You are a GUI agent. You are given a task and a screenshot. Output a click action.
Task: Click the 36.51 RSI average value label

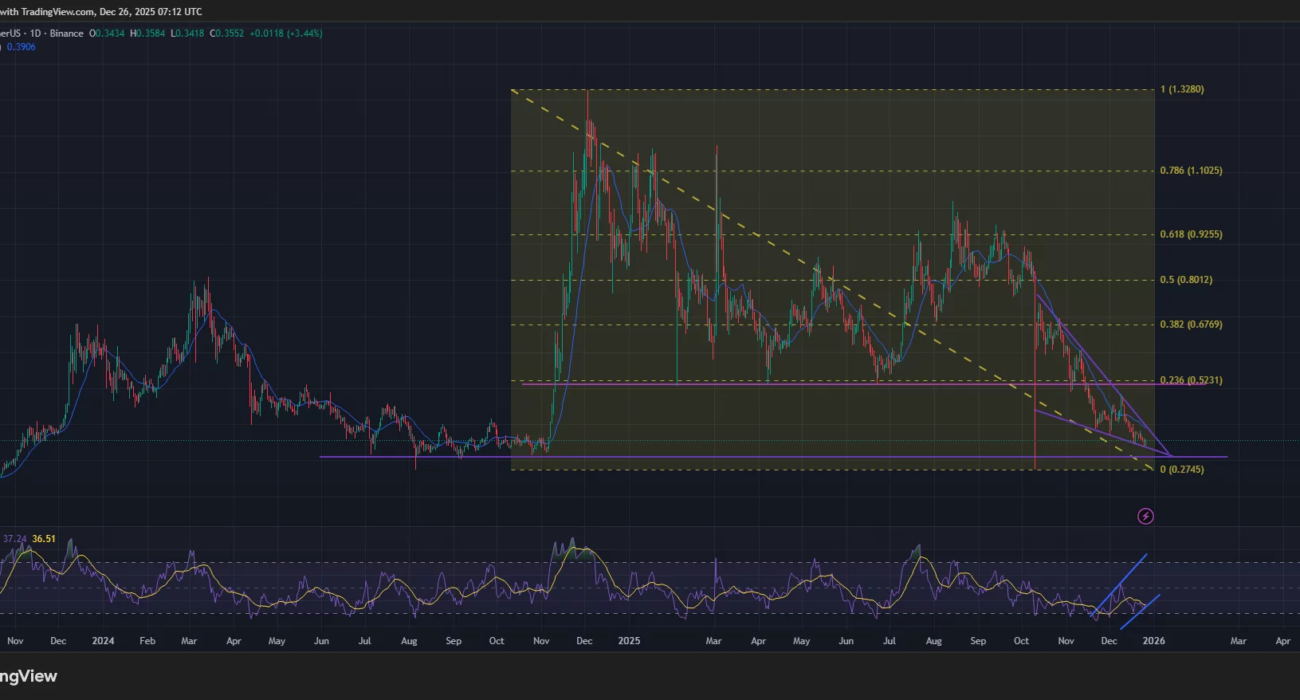pyautogui.click(x=43, y=539)
